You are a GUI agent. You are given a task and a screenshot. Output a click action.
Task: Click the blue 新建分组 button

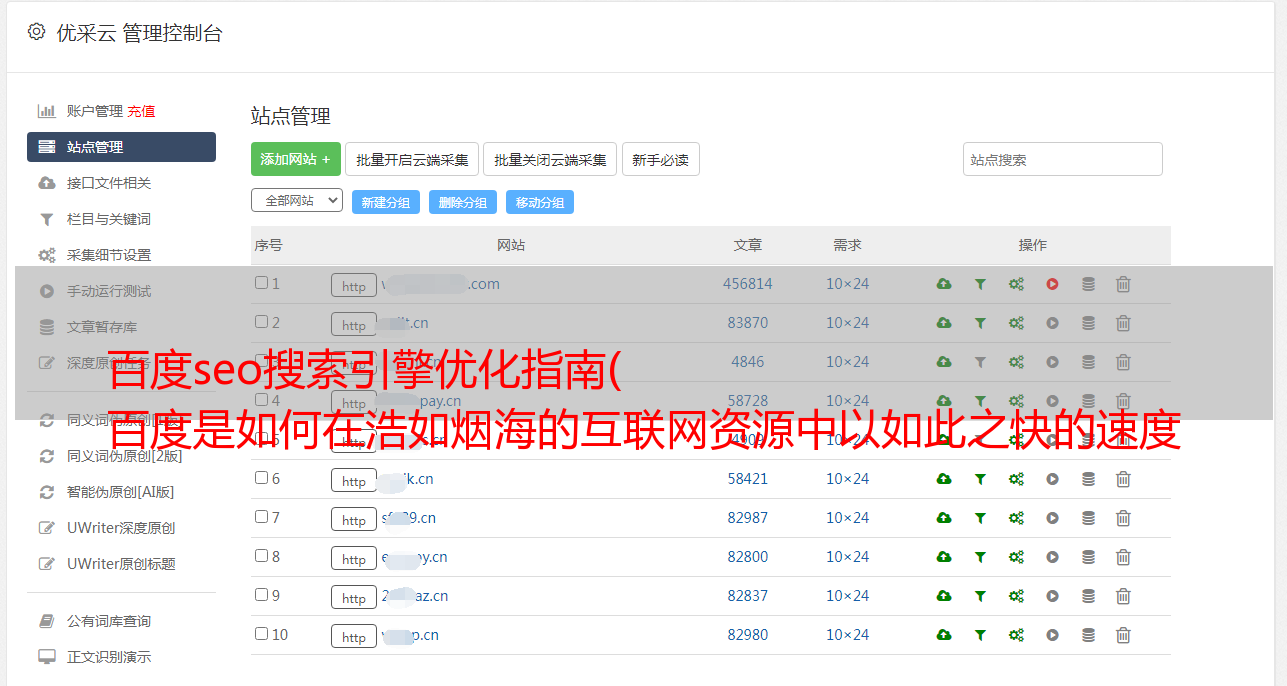tap(386, 202)
